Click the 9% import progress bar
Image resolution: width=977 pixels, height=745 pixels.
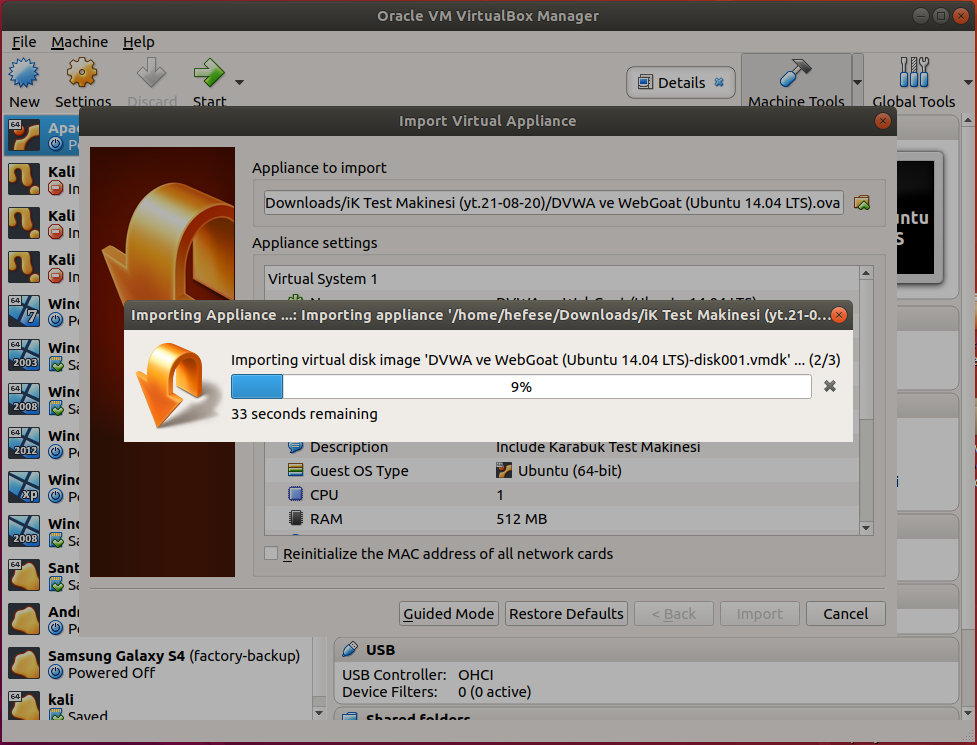(x=521, y=386)
